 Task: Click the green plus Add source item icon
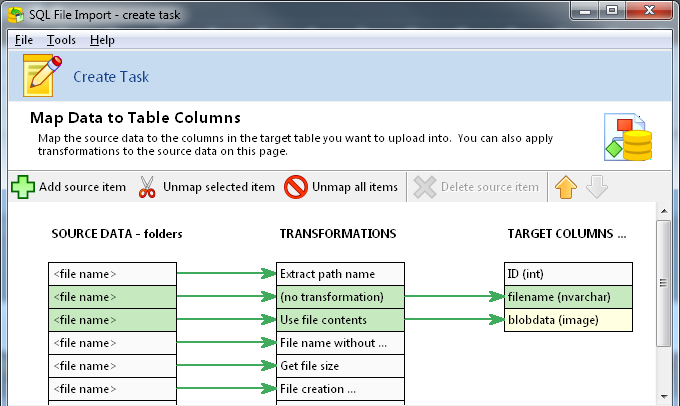pyautogui.click(x=23, y=187)
